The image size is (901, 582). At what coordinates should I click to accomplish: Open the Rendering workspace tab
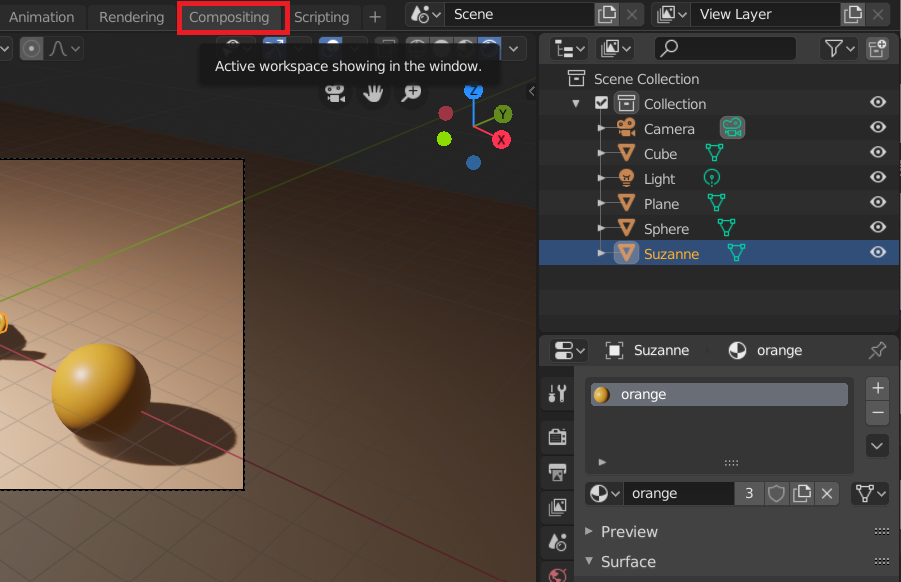pyautogui.click(x=131, y=17)
